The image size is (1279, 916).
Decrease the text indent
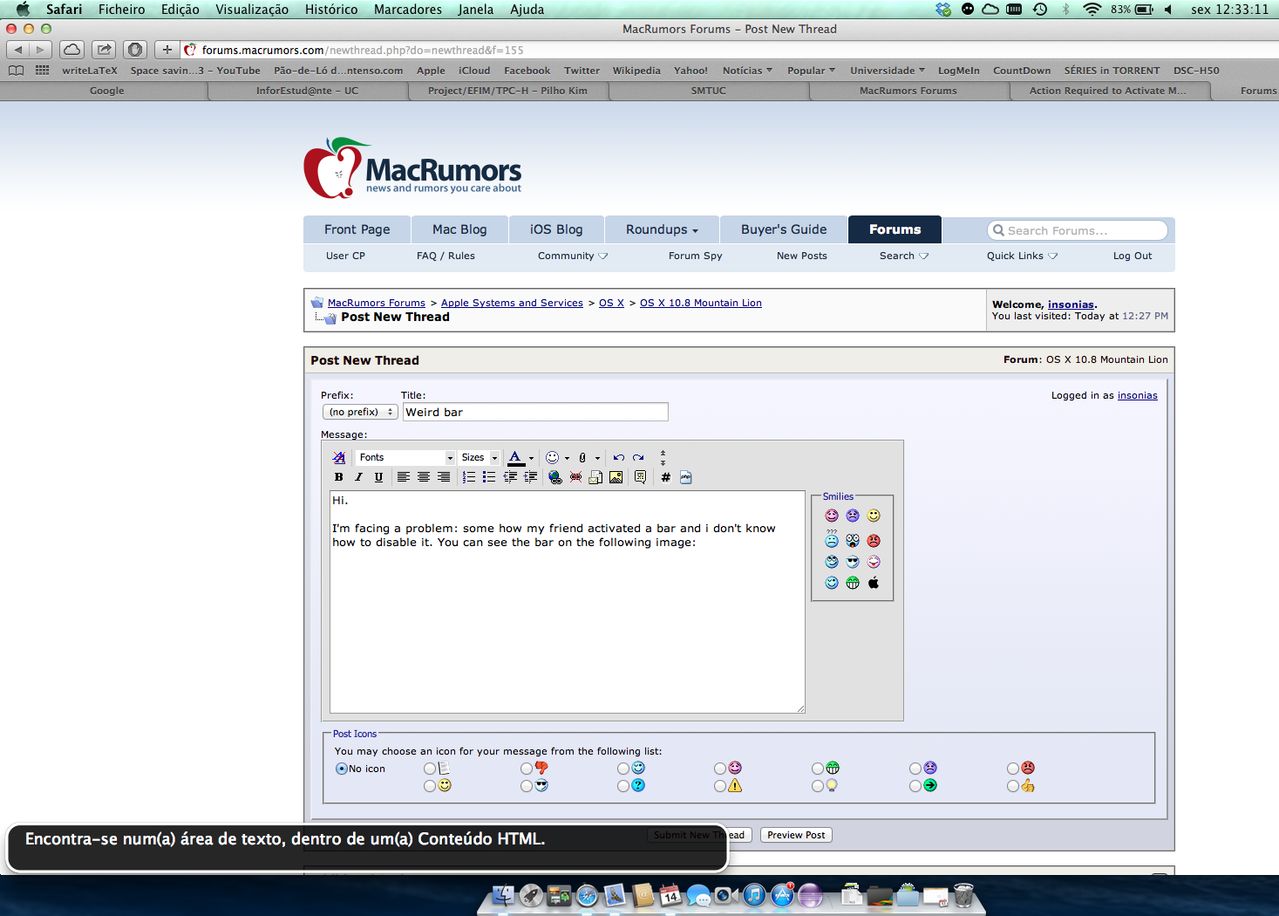click(x=510, y=477)
